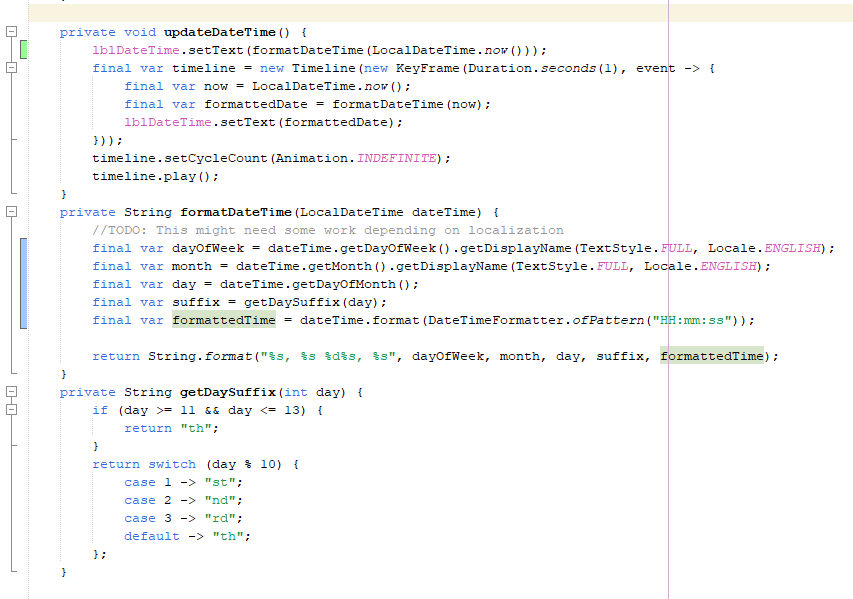The height and width of the screenshot is (599, 853).
Task: Collapse the updateDateTime method fold
Action: click(x=11, y=32)
